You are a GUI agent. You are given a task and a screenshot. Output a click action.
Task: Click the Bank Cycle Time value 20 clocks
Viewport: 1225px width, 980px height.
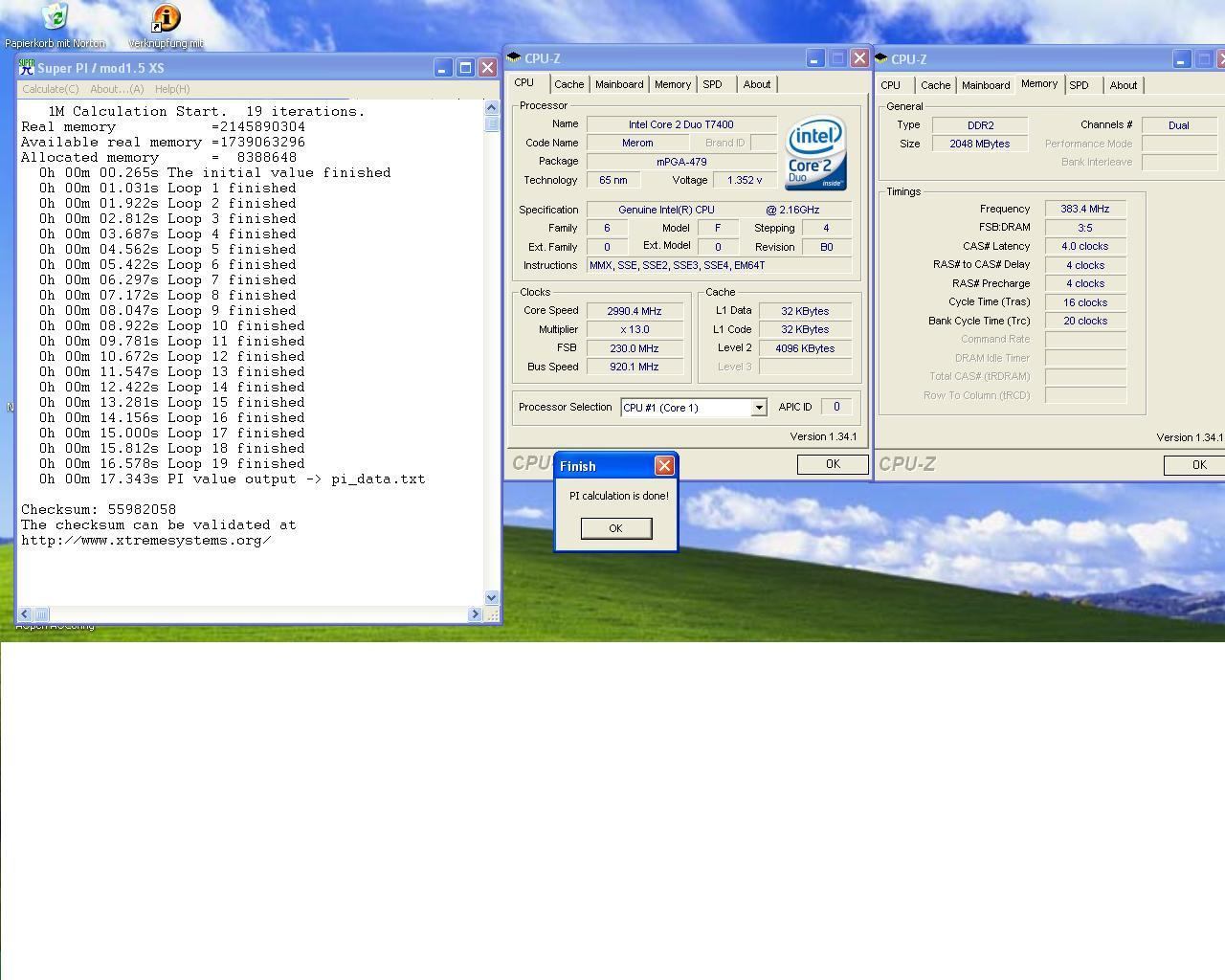click(1085, 321)
